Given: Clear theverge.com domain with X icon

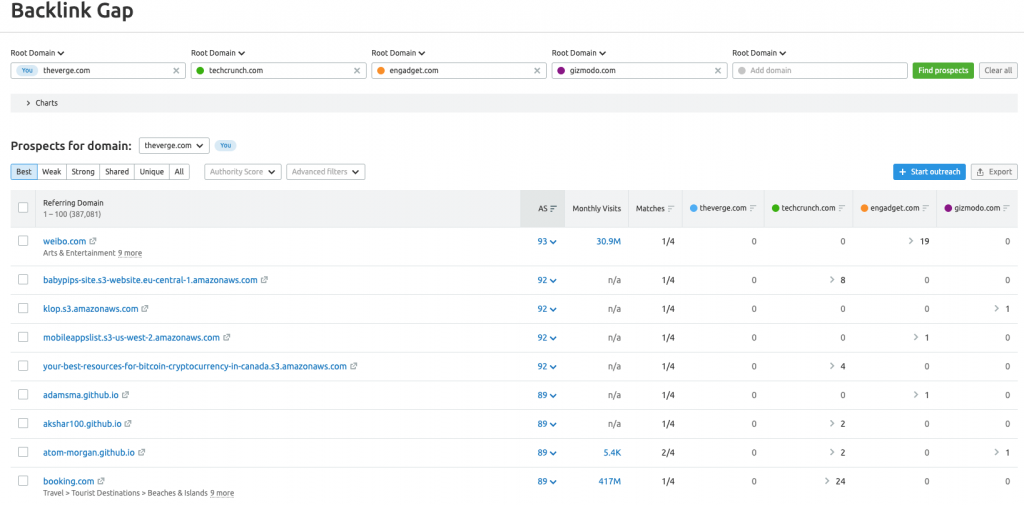Looking at the screenshot, I should [x=176, y=71].
